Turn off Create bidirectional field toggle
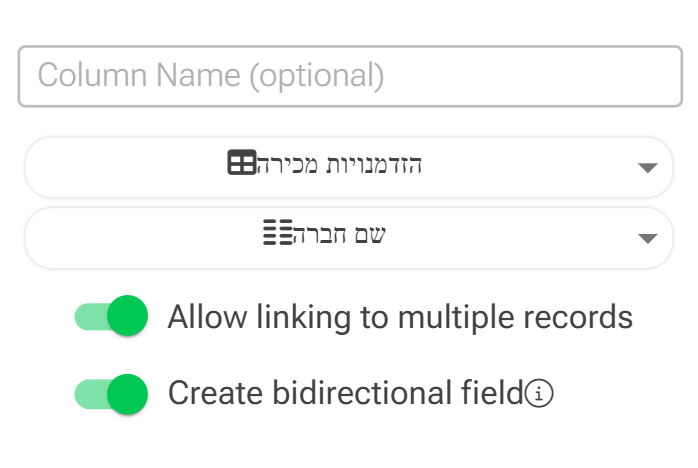Image resolution: width=698 pixels, height=468 pixels. [x=111, y=394]
